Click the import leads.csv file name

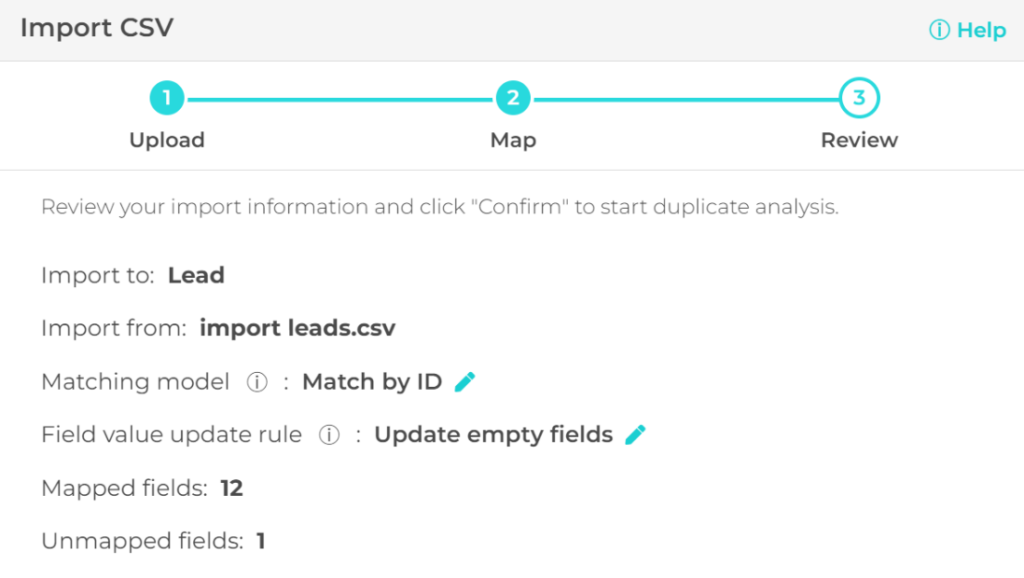(297, 328)
